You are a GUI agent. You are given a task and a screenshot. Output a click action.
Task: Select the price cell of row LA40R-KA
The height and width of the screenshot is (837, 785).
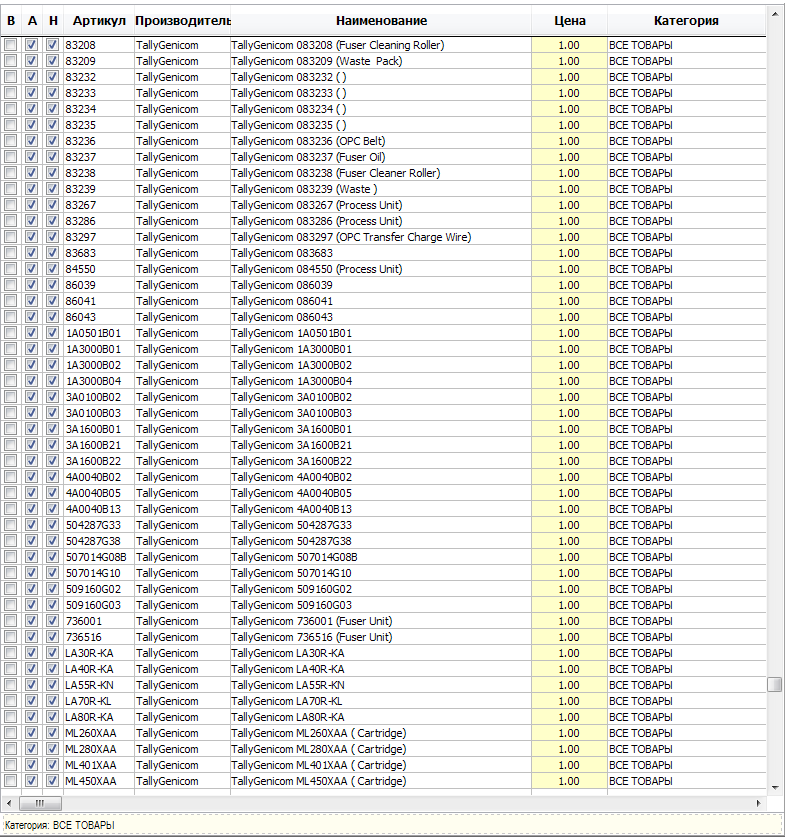point(569,669)
